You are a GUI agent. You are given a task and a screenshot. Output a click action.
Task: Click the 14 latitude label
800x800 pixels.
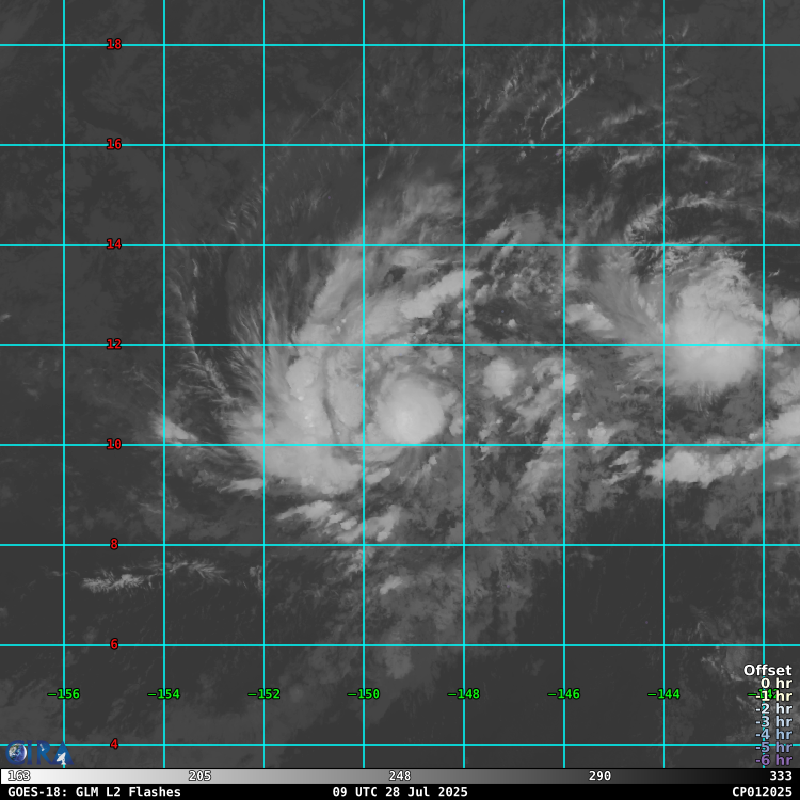pos(114,244)
